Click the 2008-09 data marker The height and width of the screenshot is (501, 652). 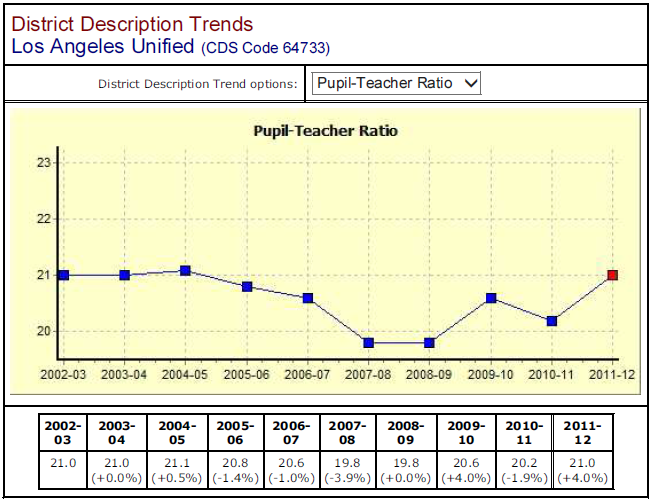pyautogui.click(x=430, y=343)
